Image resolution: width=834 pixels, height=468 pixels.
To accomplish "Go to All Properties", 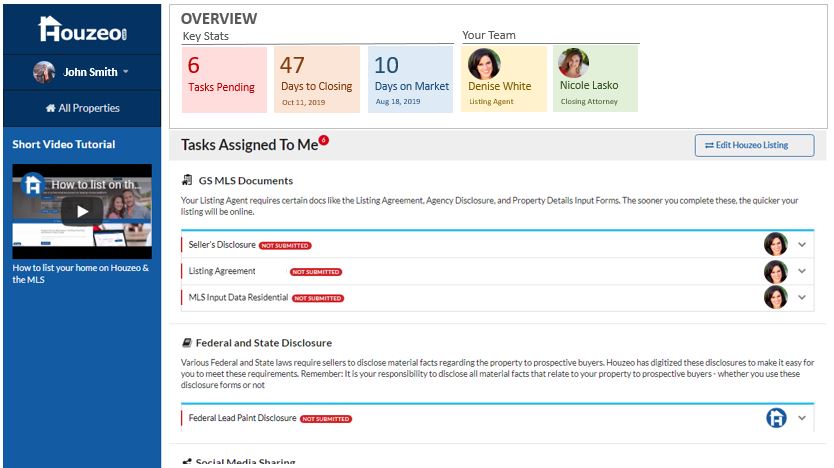I will click(x=82, y=108).
